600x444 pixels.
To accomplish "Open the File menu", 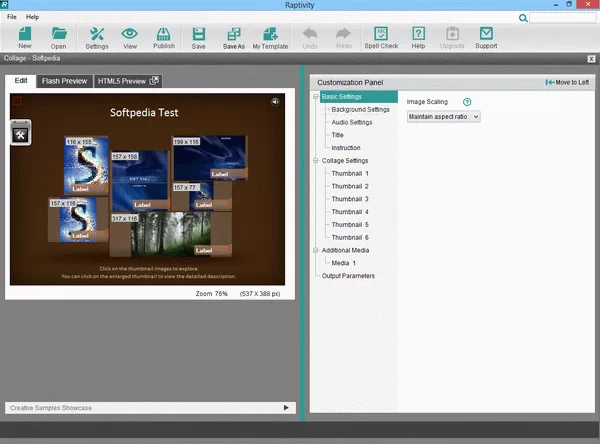I will pyautogui.click(x=12, y=17).
